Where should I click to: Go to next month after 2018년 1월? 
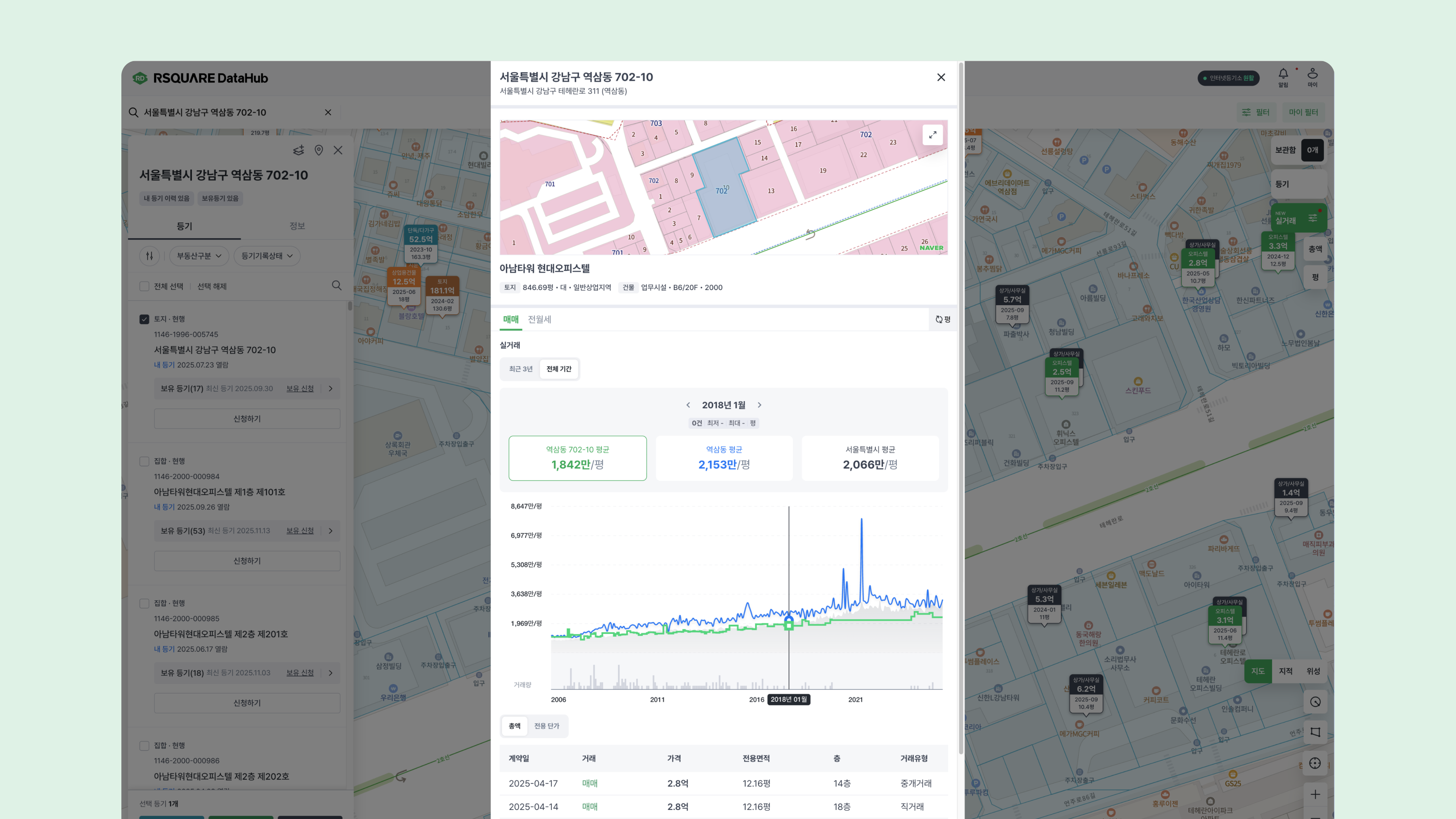tap(759, 405)
